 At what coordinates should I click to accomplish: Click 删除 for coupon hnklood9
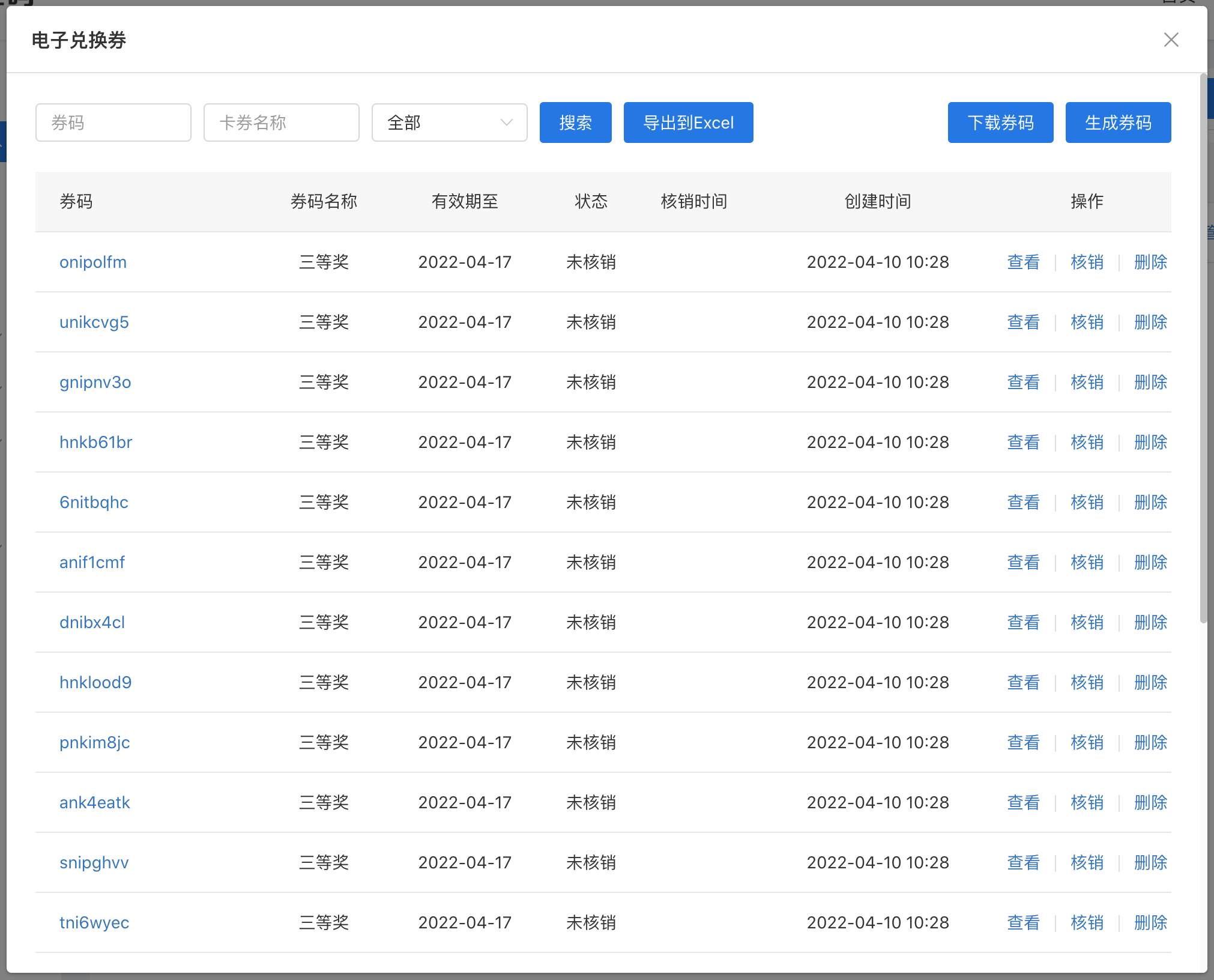coord(1150,683)
